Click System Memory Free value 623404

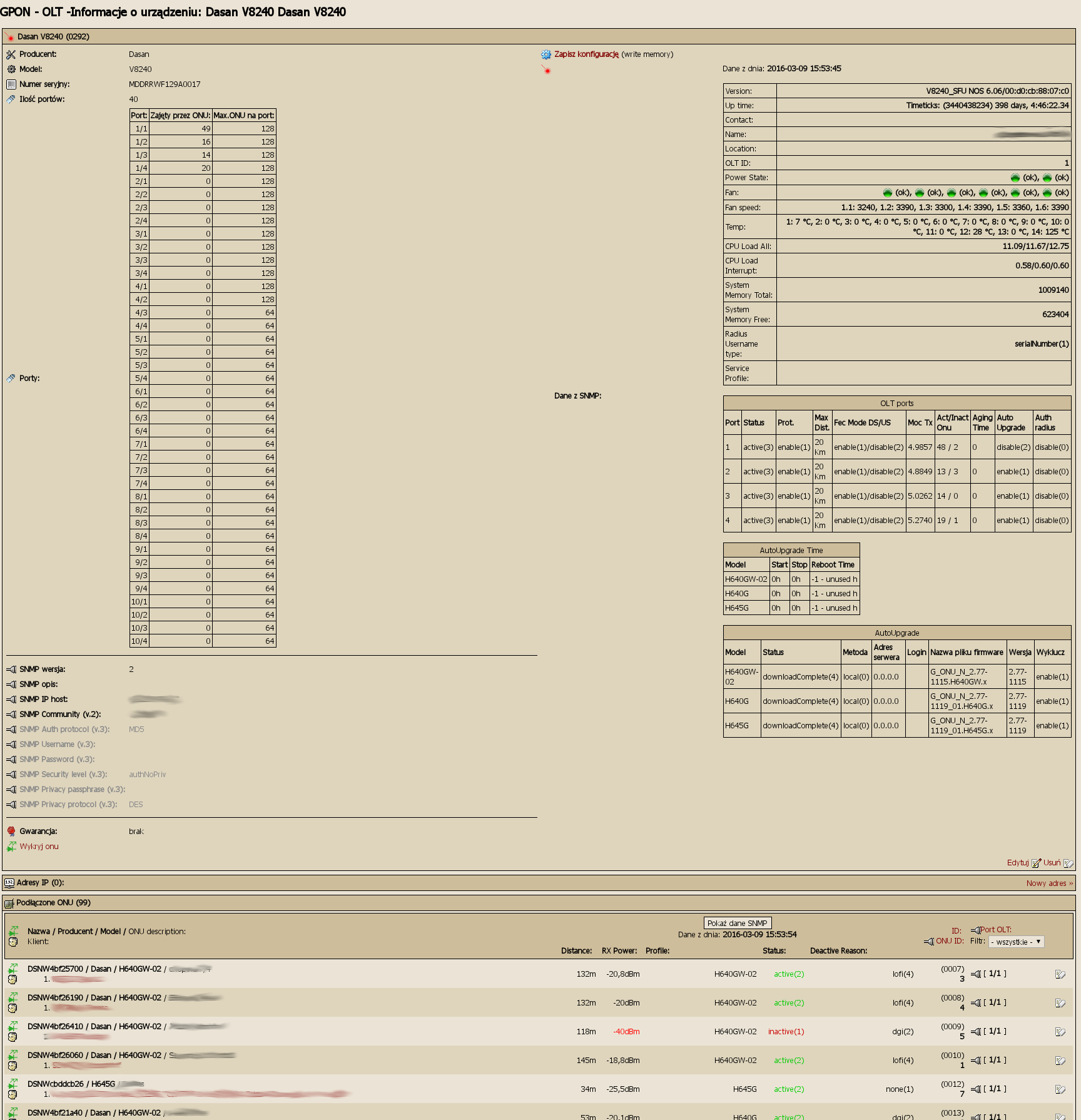[1055, 315]
